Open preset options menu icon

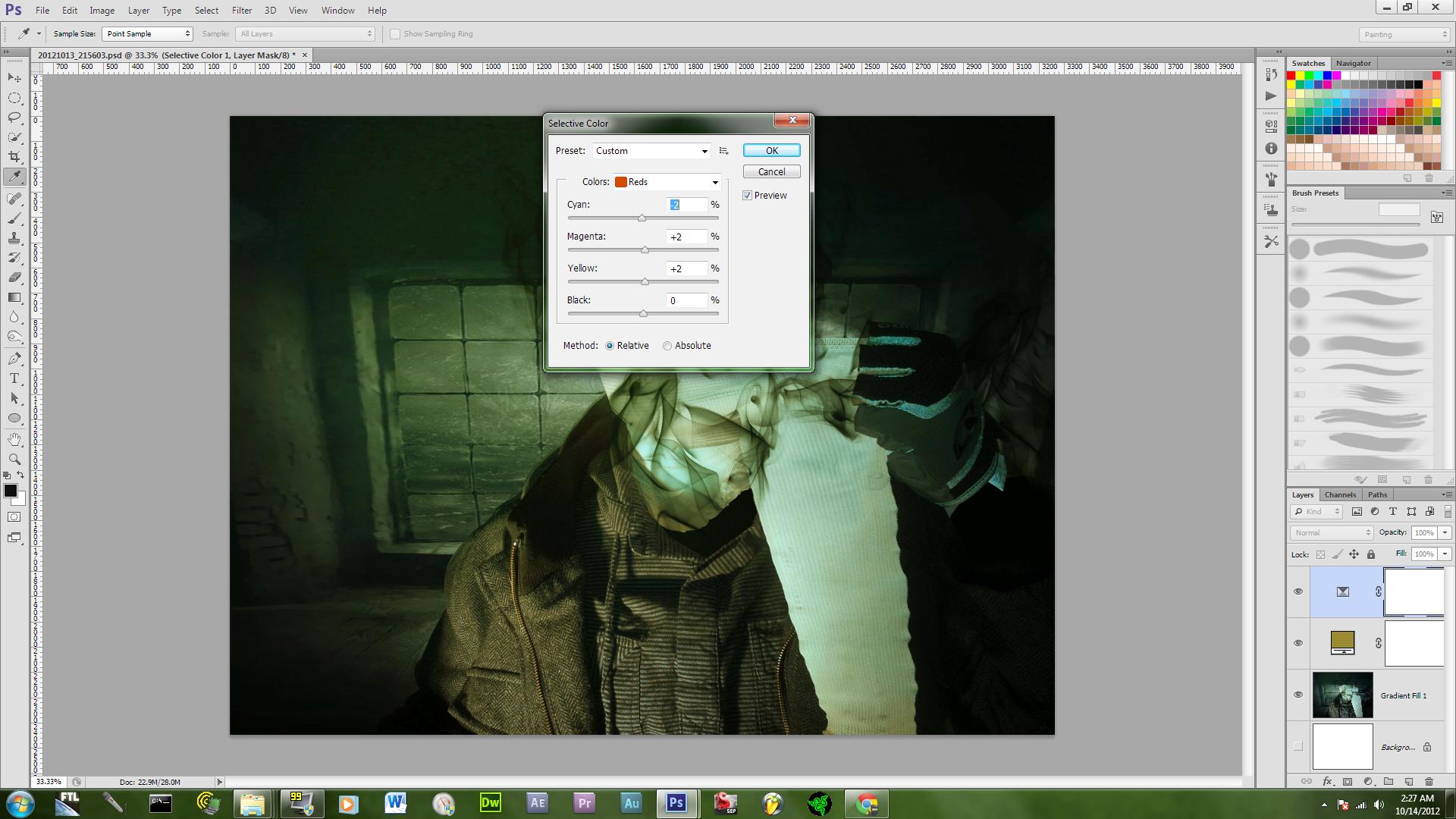723,151
